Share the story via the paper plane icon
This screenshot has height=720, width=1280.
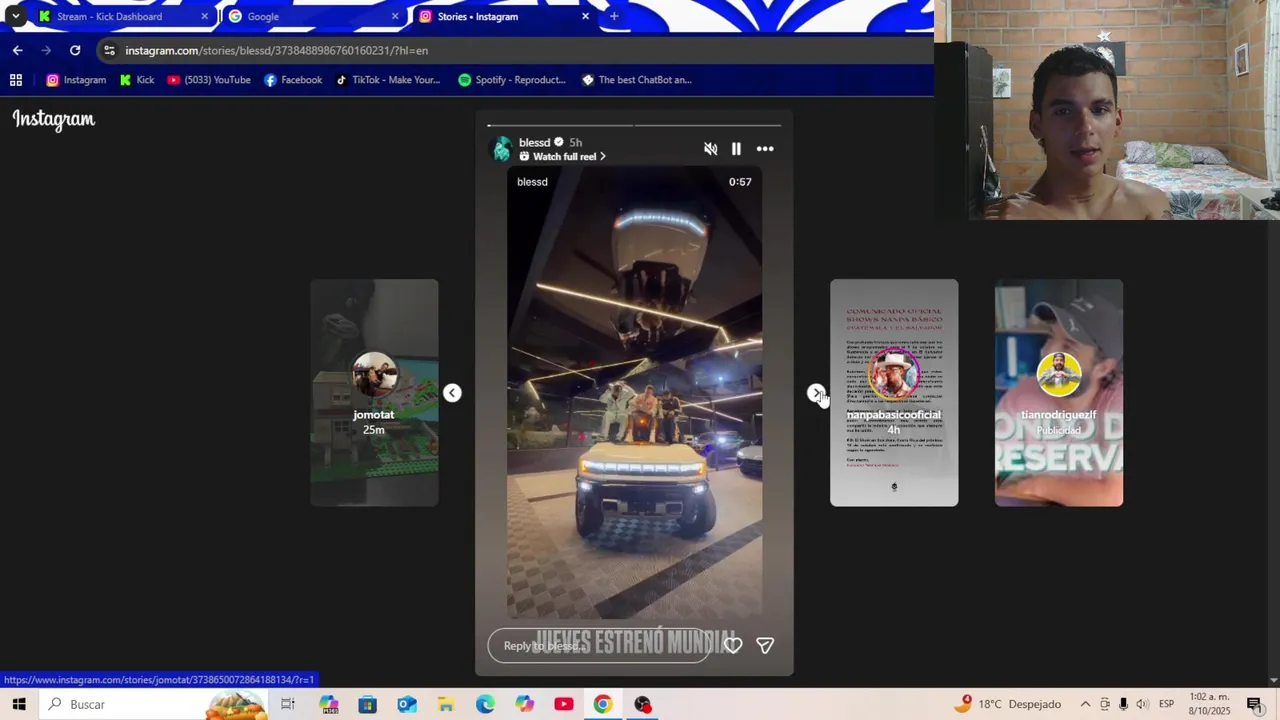tap(765, 646)
